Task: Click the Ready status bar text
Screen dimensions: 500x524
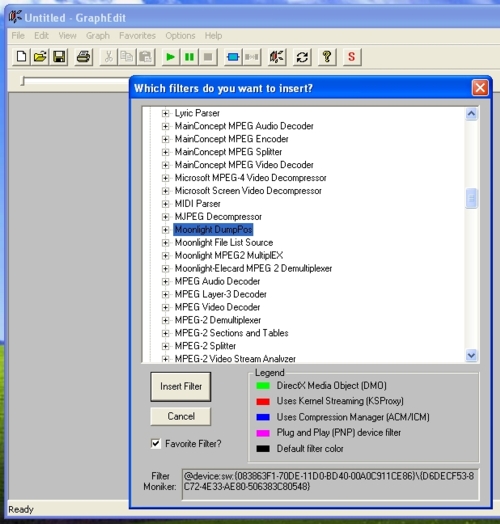Action: coord(21,510)
